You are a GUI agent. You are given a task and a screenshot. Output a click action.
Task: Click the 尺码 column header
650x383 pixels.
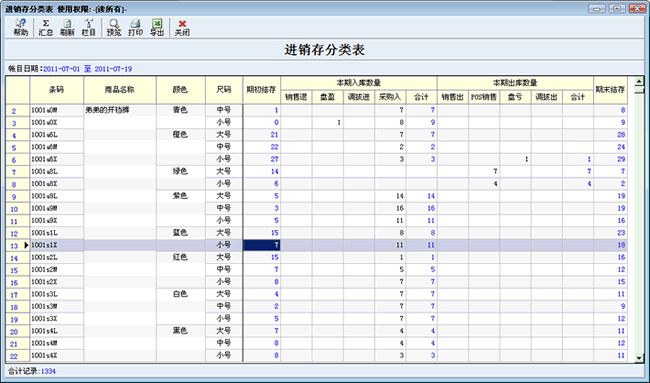224,90
